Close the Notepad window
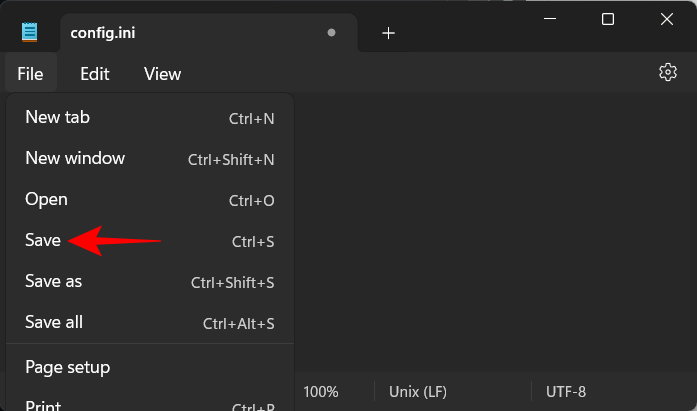 [x=664, y=19]
